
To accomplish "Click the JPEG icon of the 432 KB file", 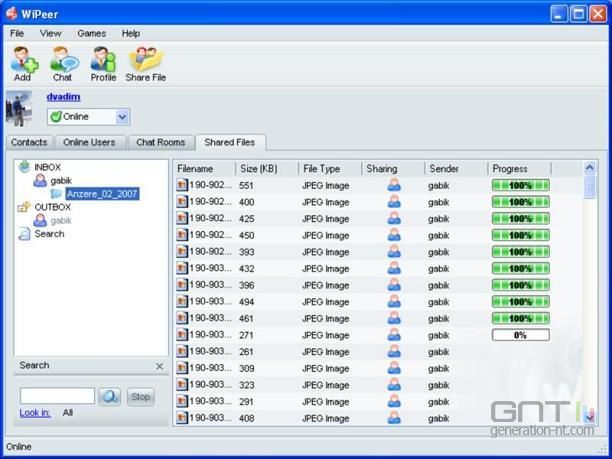I will pos(182,268).
